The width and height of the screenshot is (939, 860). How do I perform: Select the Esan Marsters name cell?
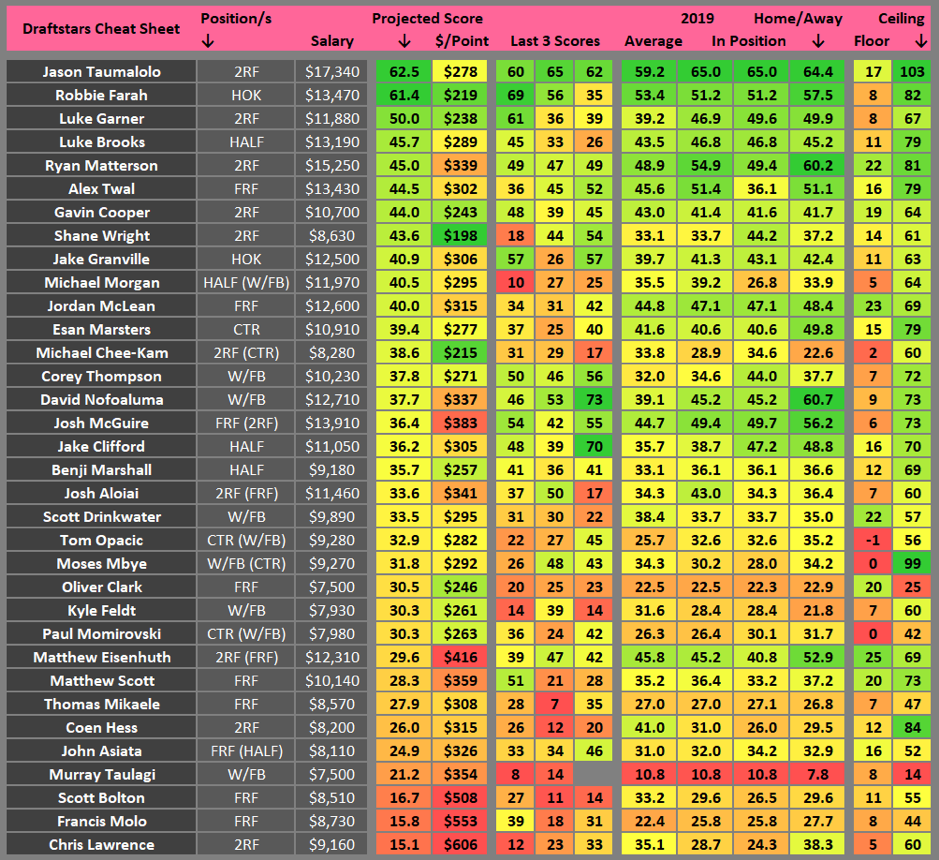(x=101, y=329)
